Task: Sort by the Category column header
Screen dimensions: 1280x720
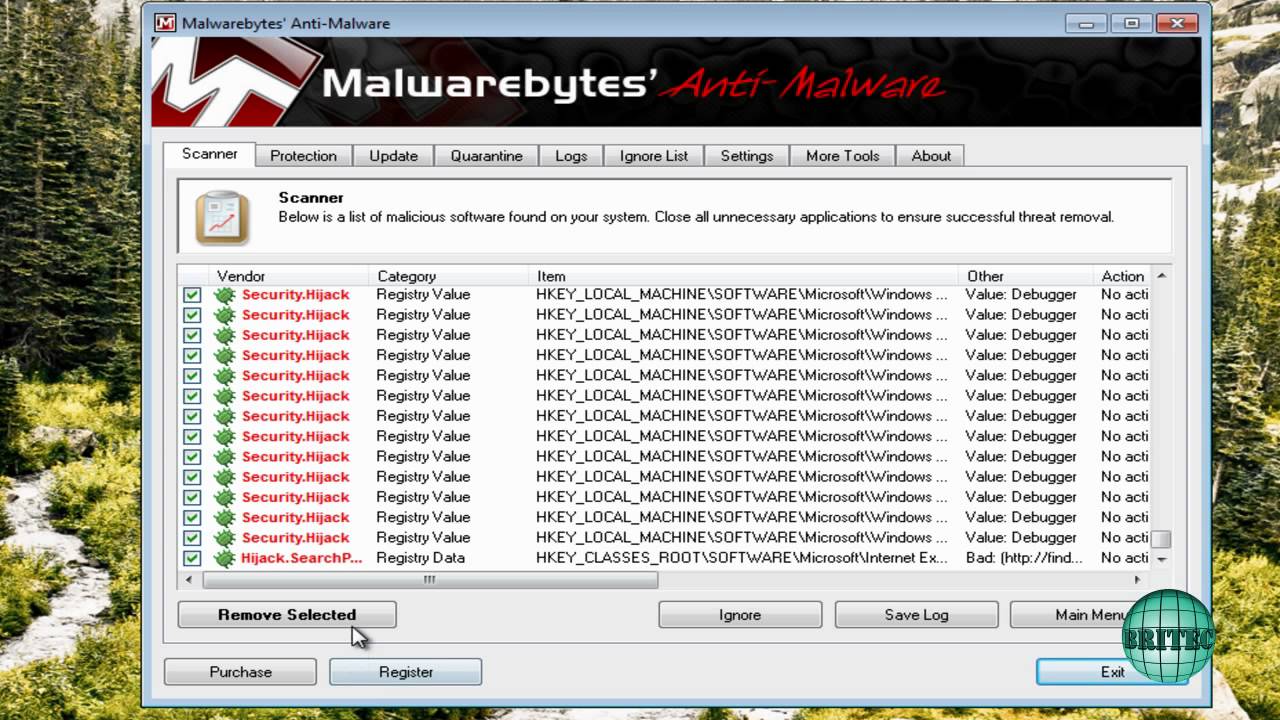Action: 449,276
